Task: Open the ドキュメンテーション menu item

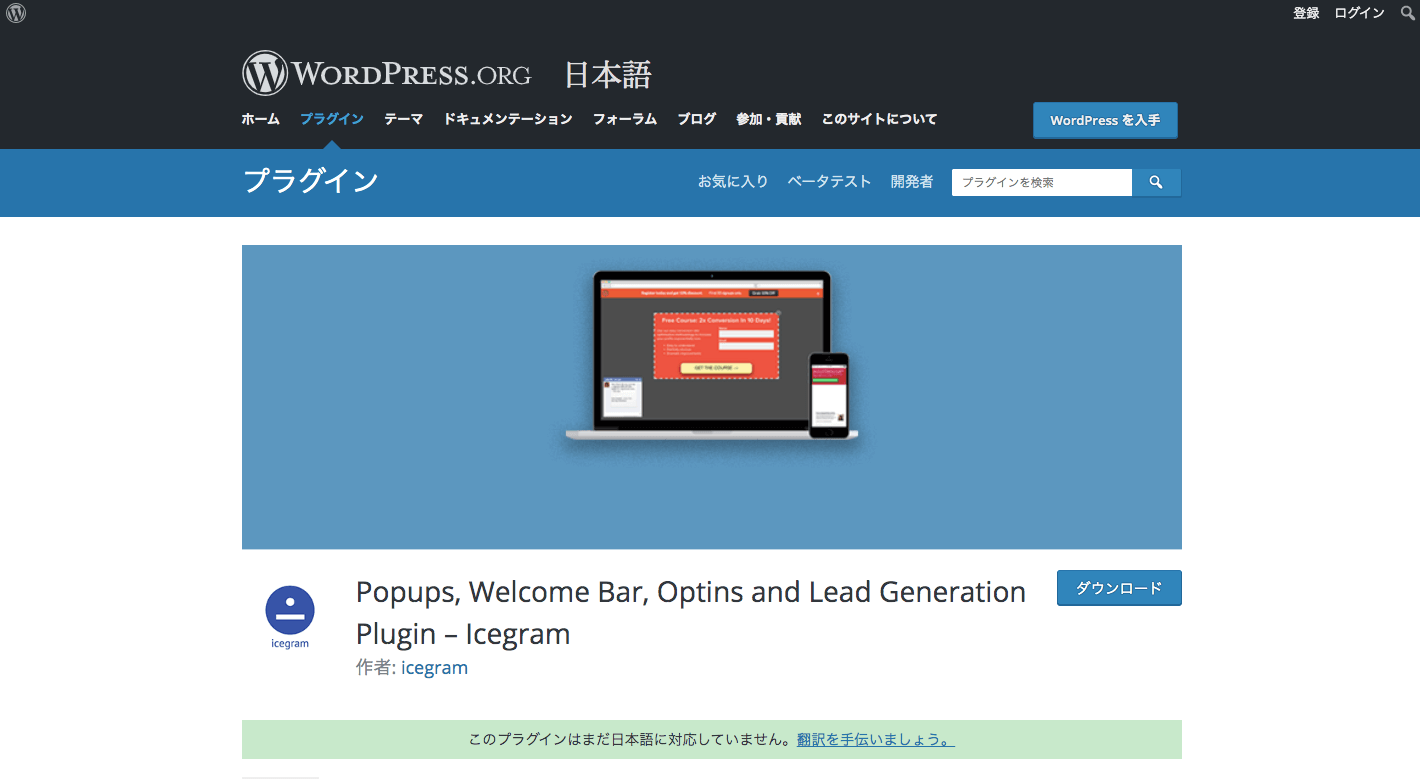Action: [x=508, y=119]
